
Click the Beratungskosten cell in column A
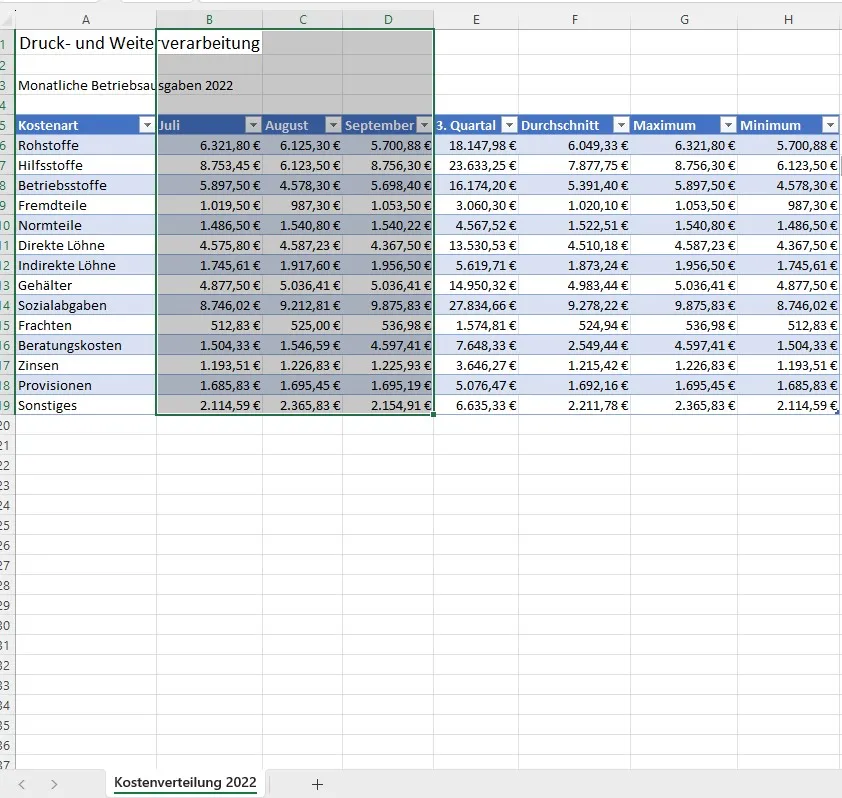(85, 345)
